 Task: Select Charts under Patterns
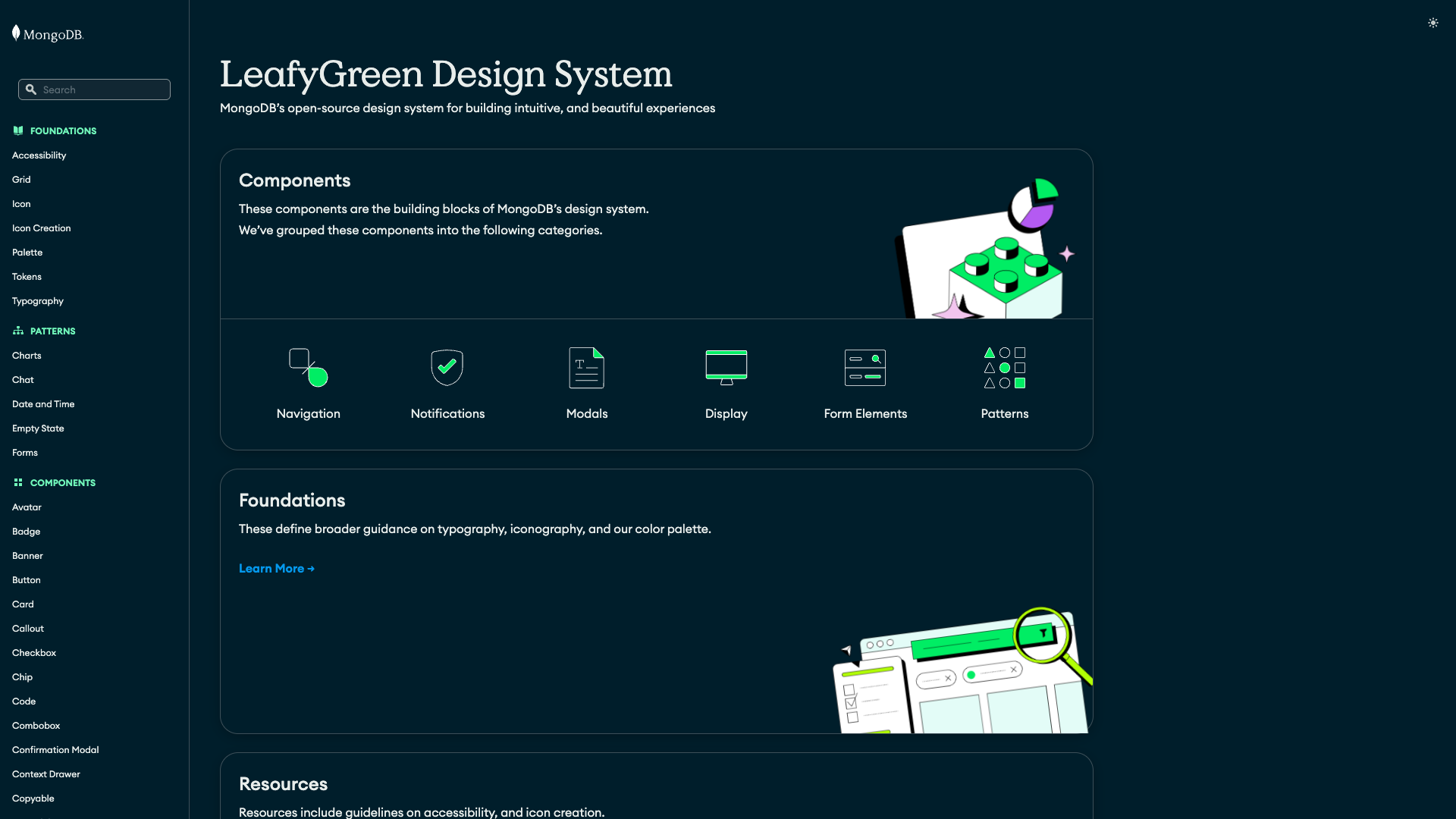pos(27,355)
